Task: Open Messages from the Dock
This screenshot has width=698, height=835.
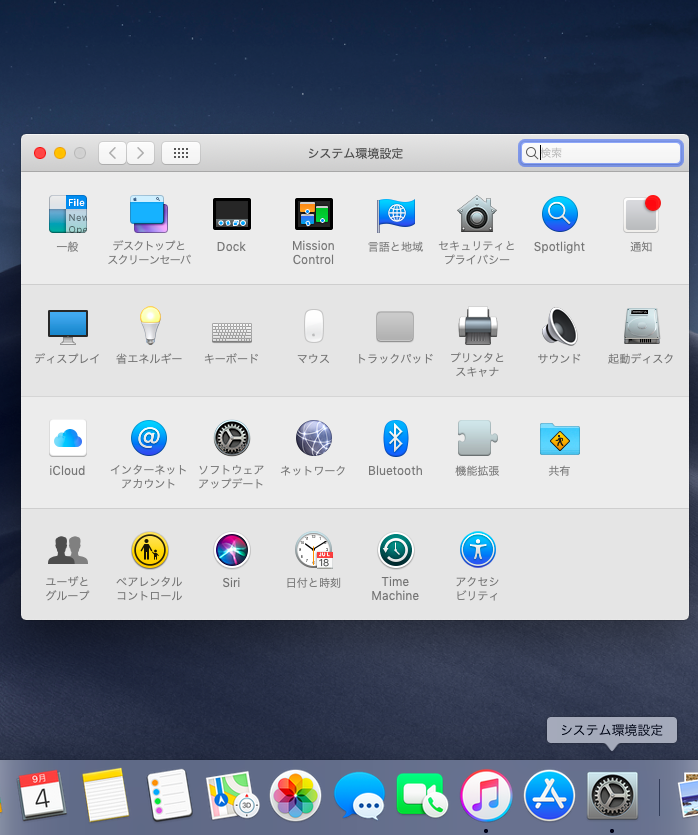Action: [359, 796]
